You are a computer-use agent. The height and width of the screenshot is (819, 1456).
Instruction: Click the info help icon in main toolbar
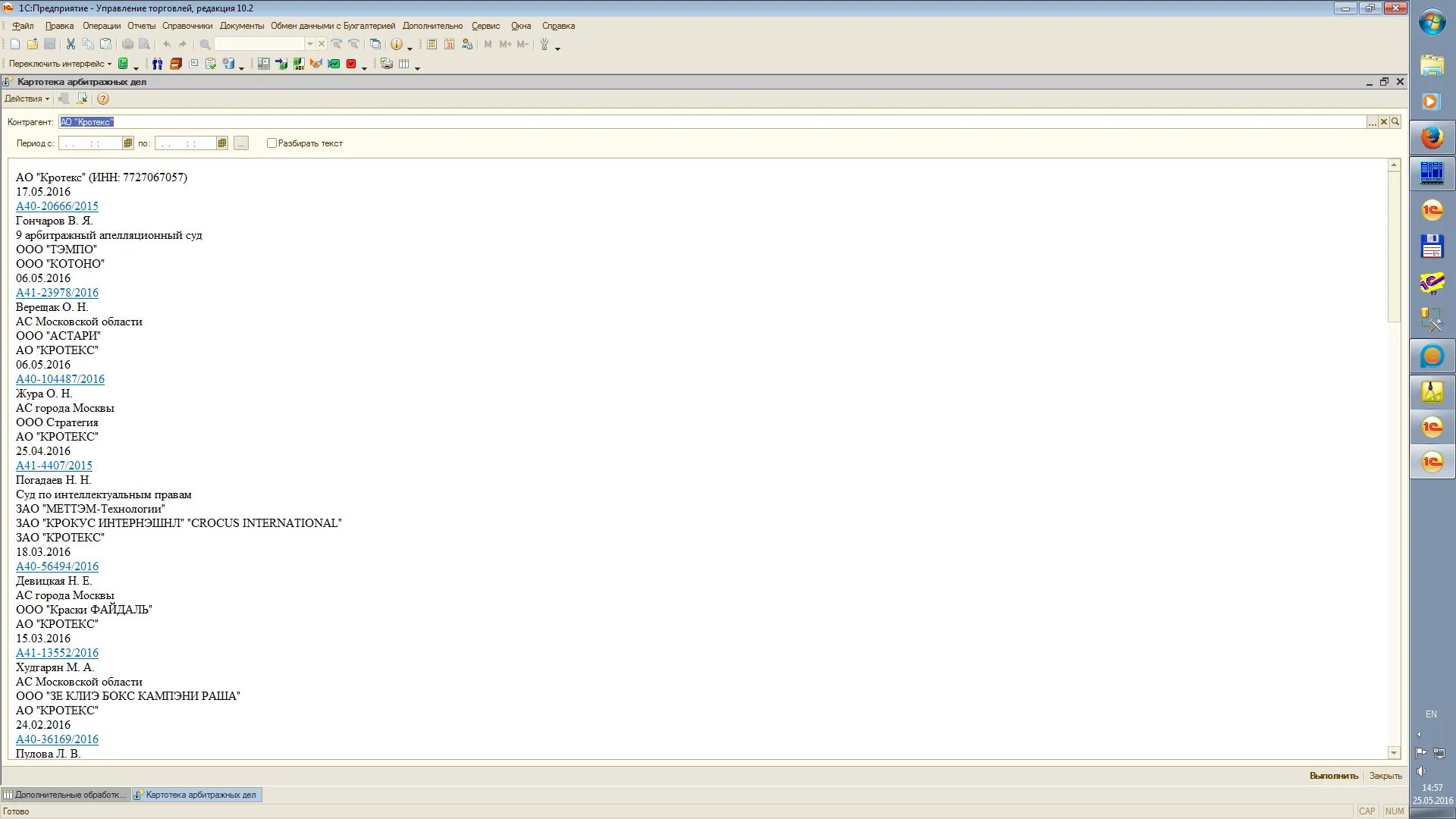point(397,44)
